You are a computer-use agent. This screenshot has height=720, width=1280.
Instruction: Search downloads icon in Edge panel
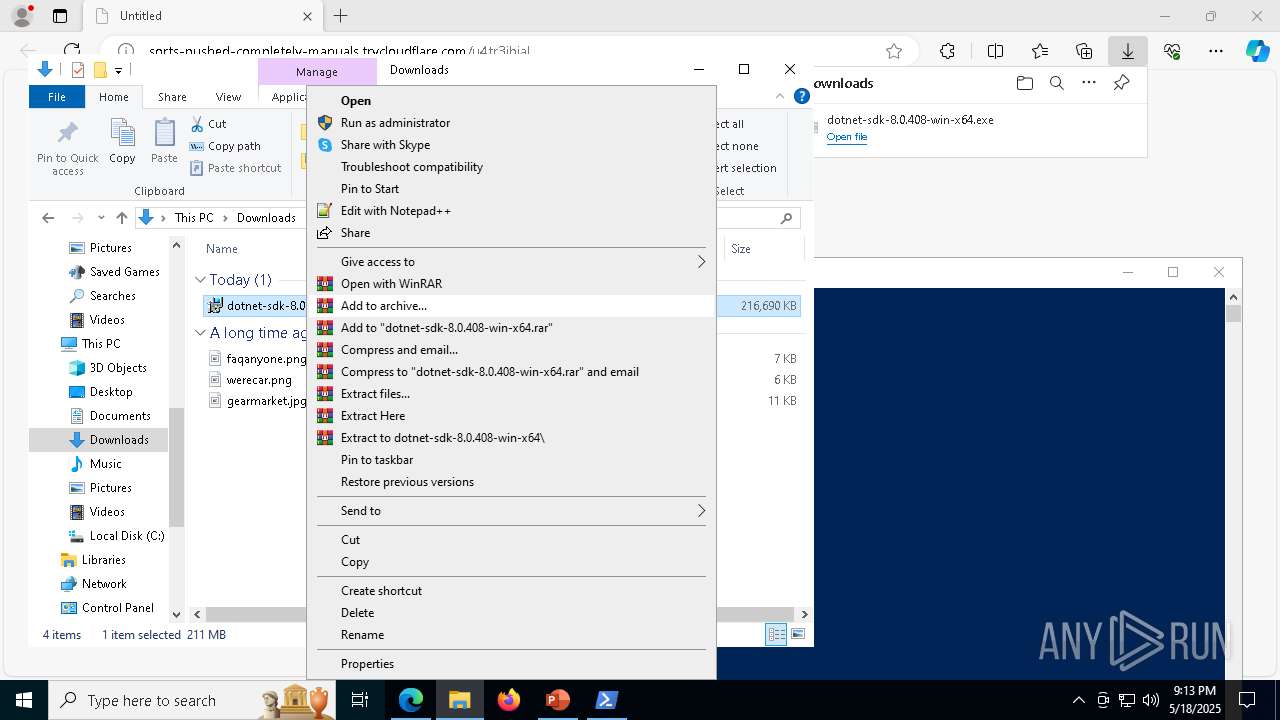tap(1056, 83)
